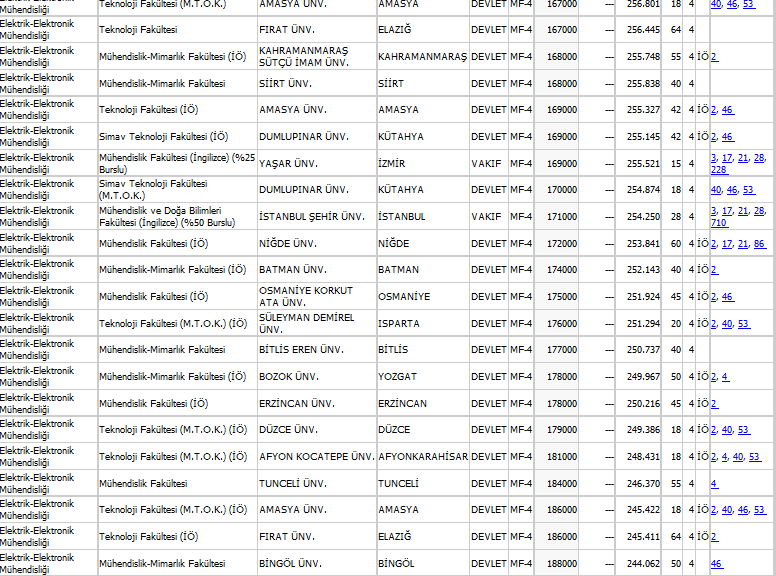The width and height of the screenshot is (776, 576).
Task: Open footnote link 46 in Bingöl Ünv. row
Action: 716,563
